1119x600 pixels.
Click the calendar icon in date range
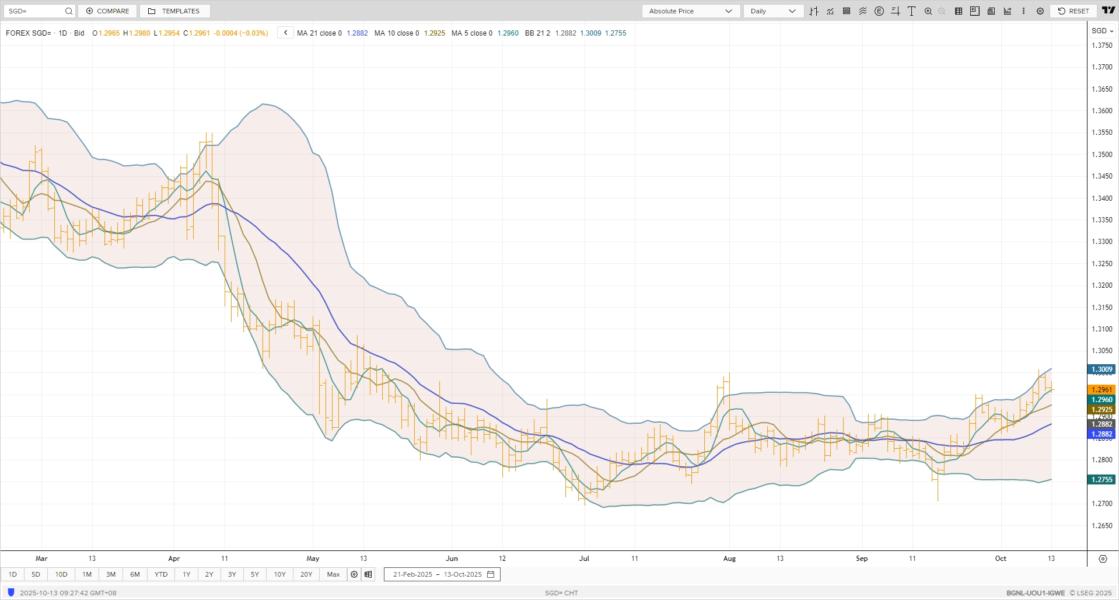pyautogui.click(x=490, y=574)
